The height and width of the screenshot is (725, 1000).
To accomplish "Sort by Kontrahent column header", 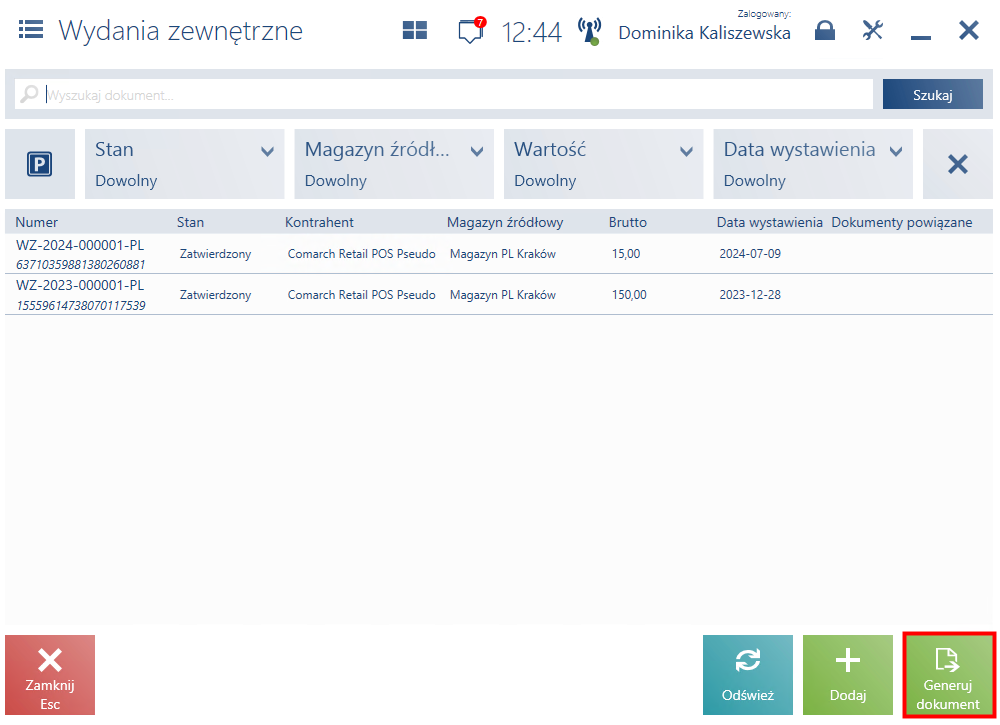I will tap(319, 222).
